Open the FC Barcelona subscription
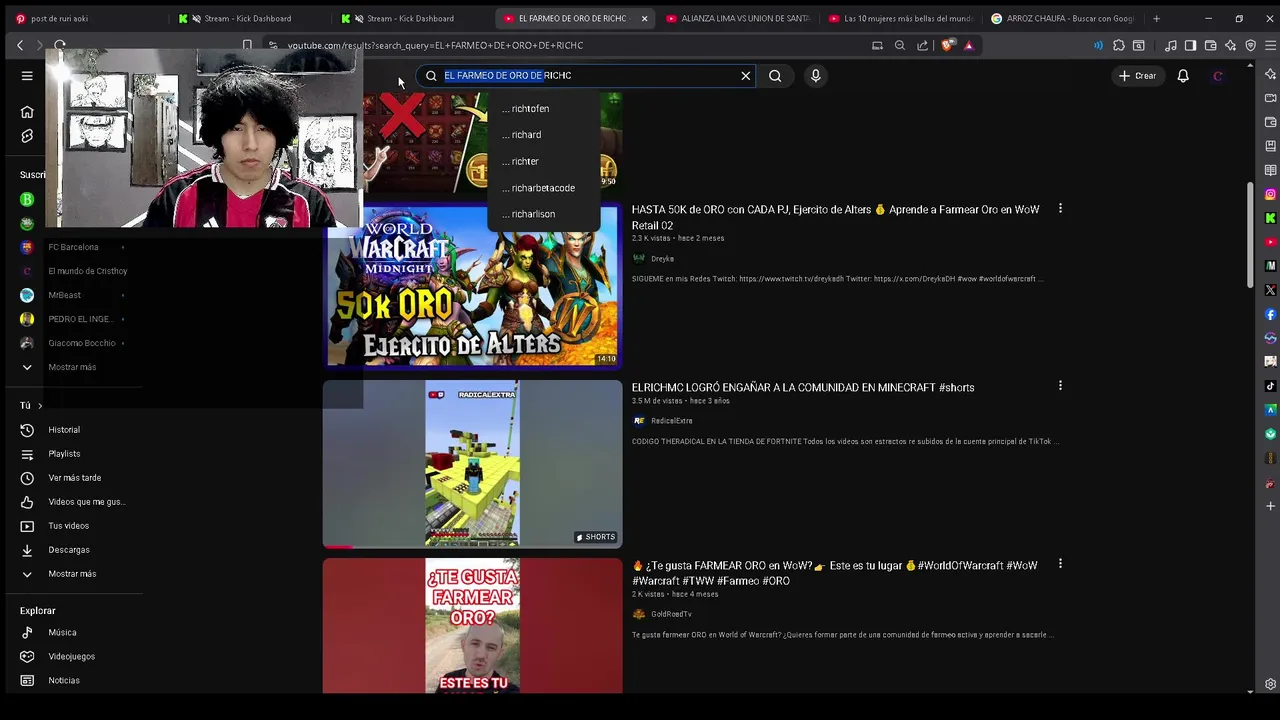The width and height of the screenshot is (1280, 720). click(73, 247)
